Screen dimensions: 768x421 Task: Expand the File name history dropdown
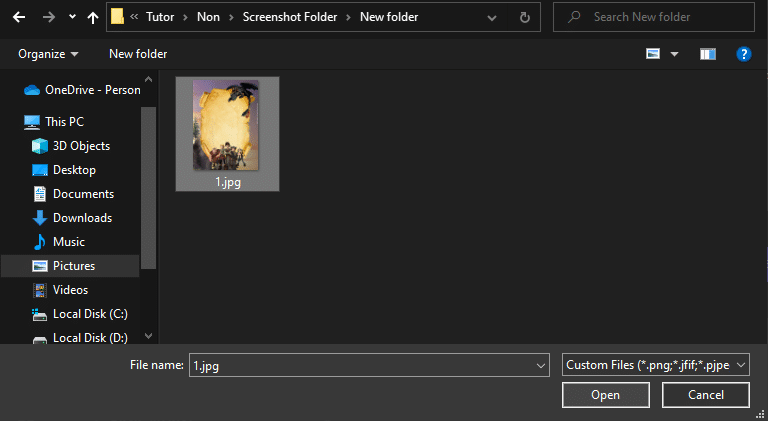[x=540, y=365]
